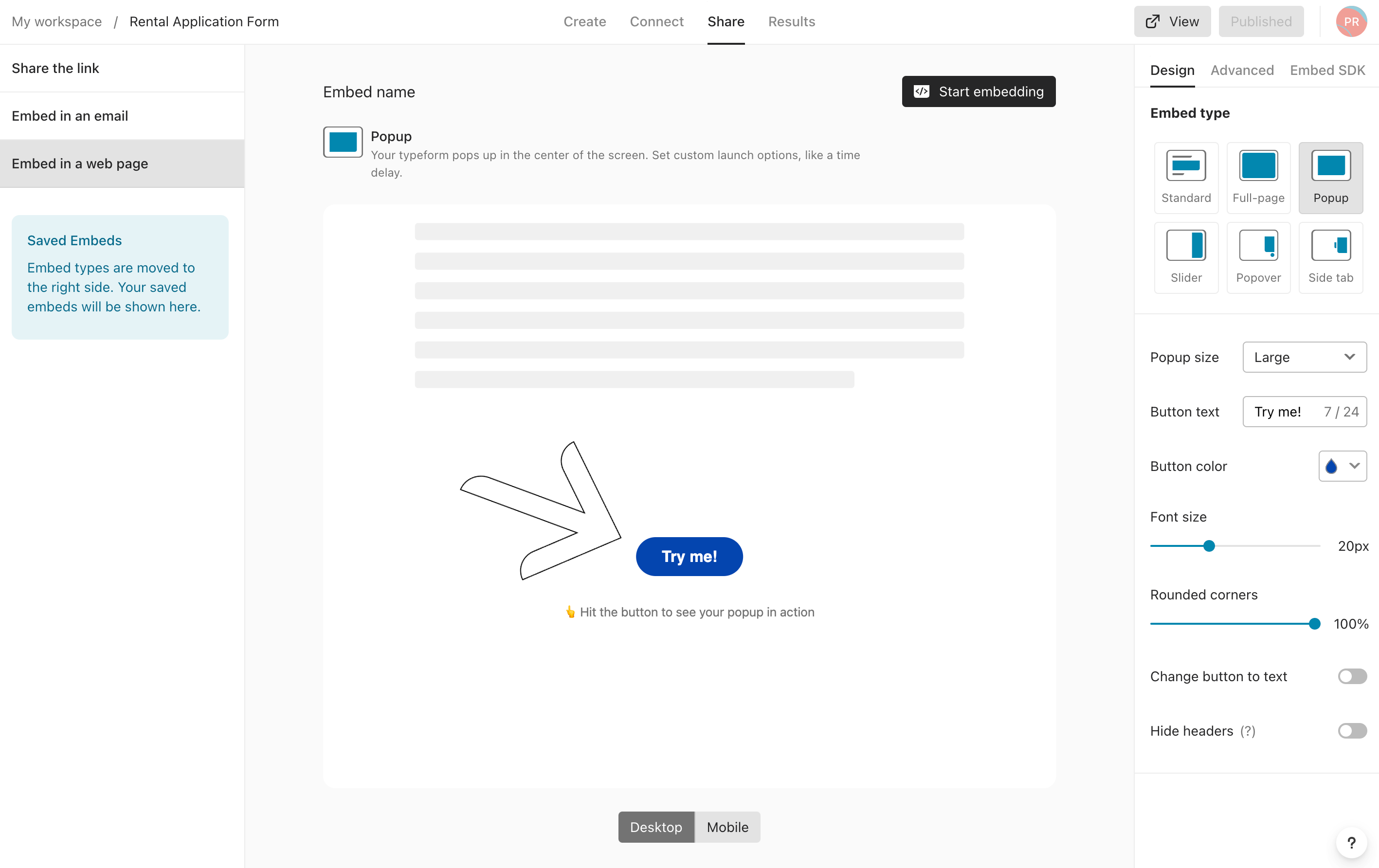
Task: Enable the Change button to text toggle
Action: pyautogui.click(x=1353, y=676)
